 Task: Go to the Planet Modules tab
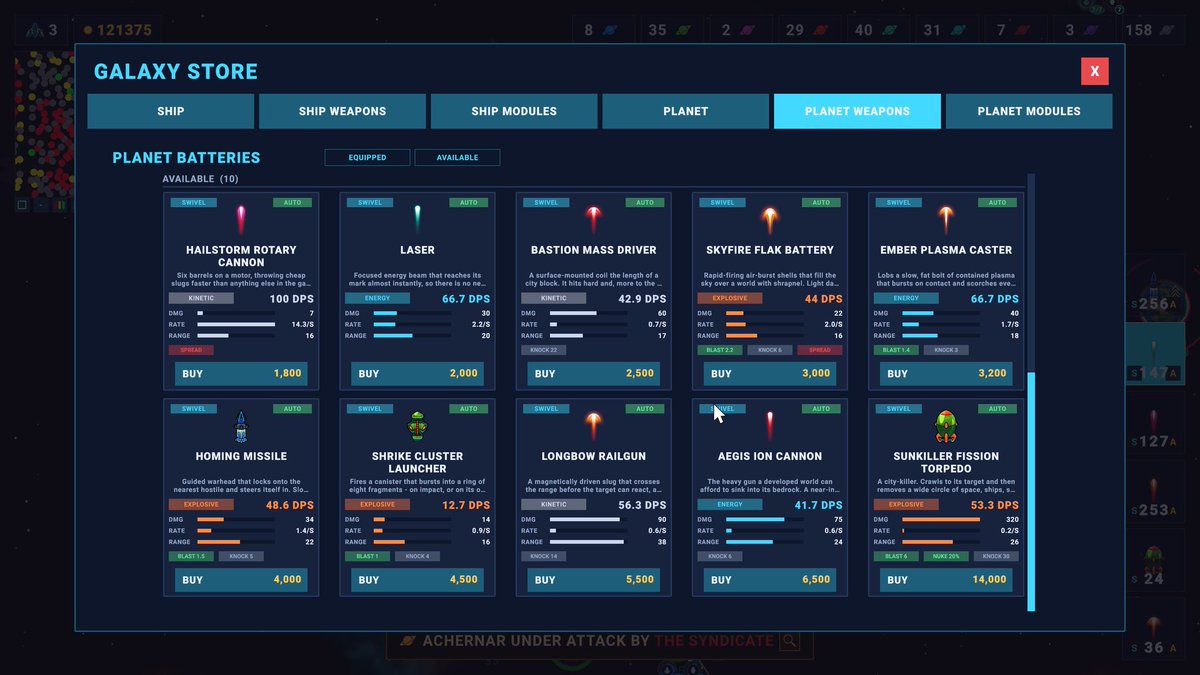[1029, 111]
